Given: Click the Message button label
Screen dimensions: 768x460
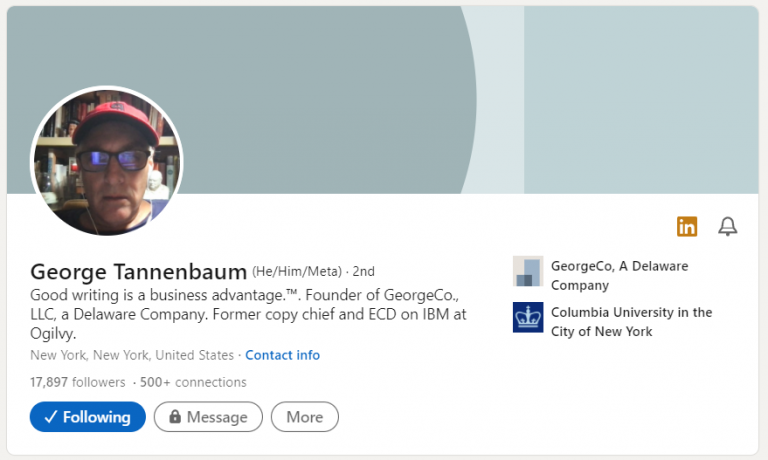Looking at the screenshot, I should tap(217, 417).
